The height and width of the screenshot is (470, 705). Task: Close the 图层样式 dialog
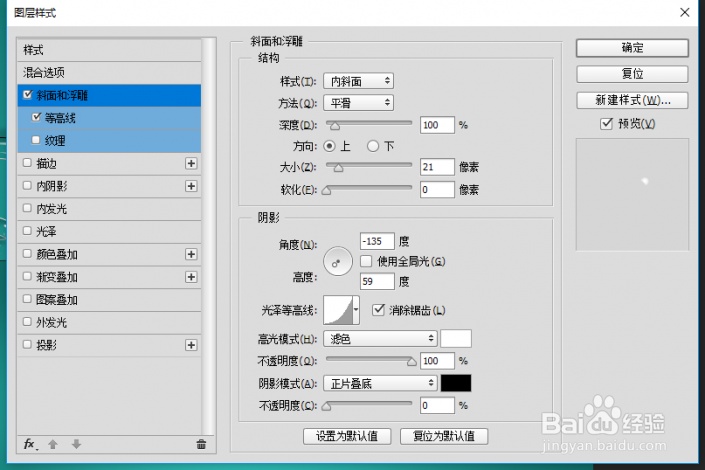(x=684, y=12)
